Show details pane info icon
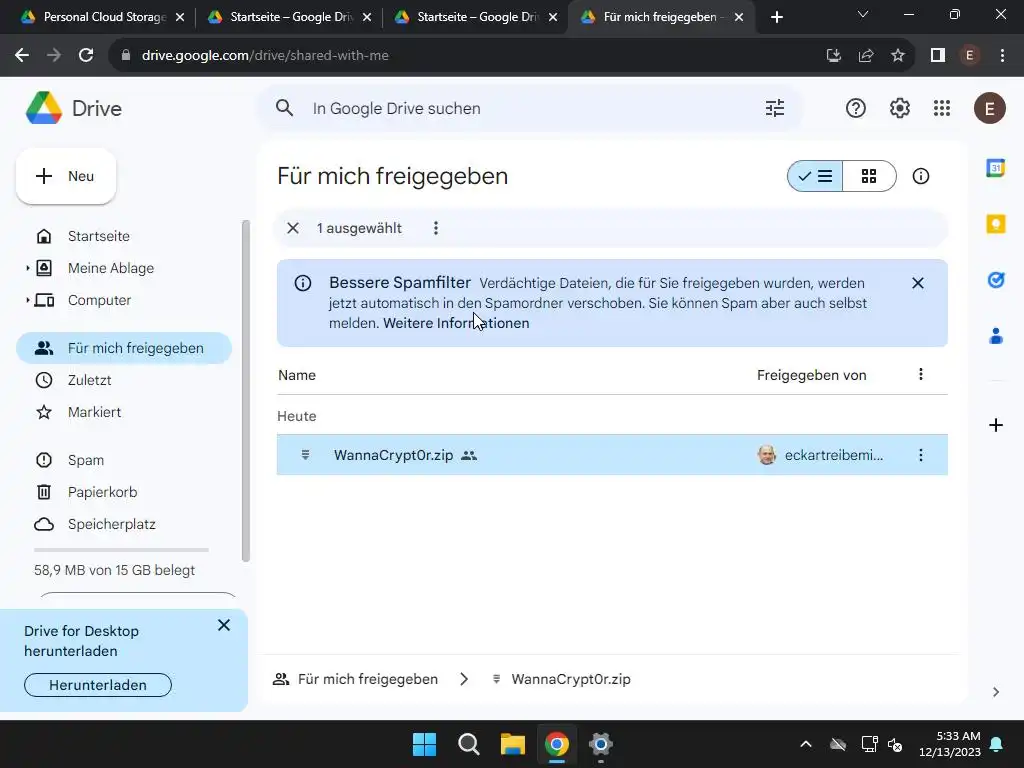This screenshot has width=1024, height=768. pos(920,176)
